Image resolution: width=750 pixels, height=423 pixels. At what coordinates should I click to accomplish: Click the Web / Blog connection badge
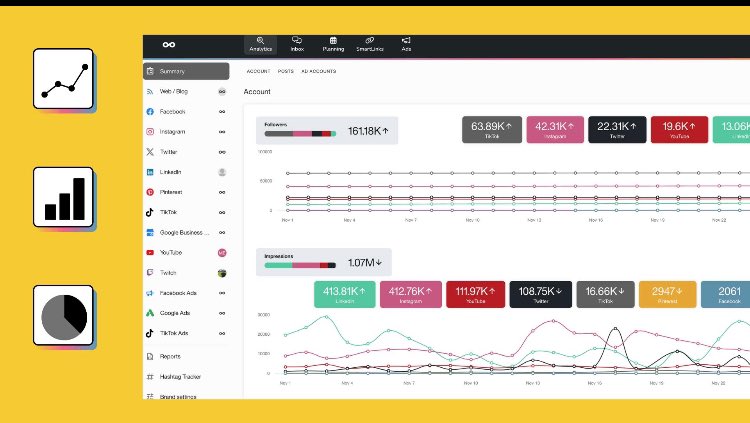(222, 91)
